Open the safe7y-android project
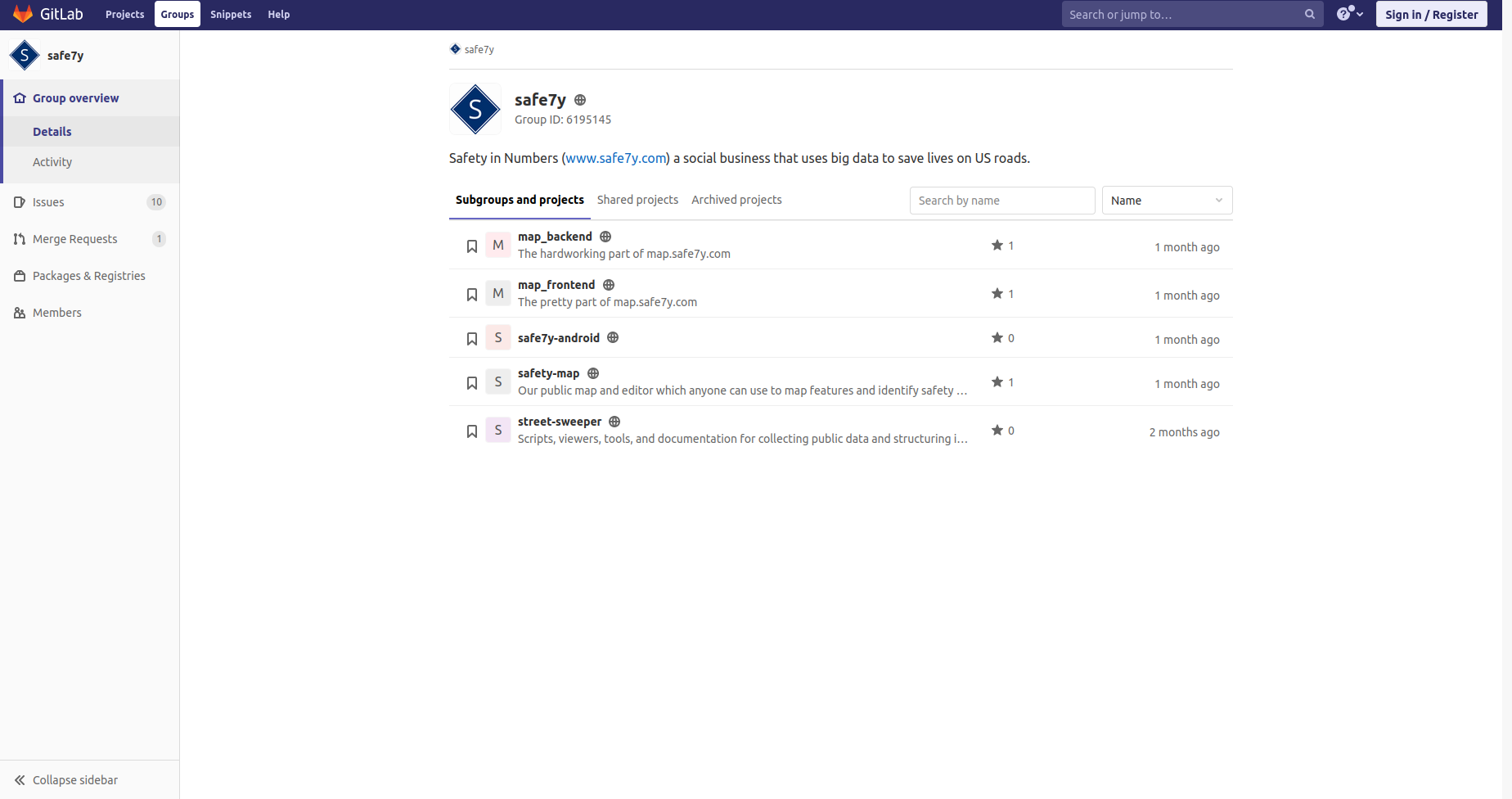 pos(559,338)
